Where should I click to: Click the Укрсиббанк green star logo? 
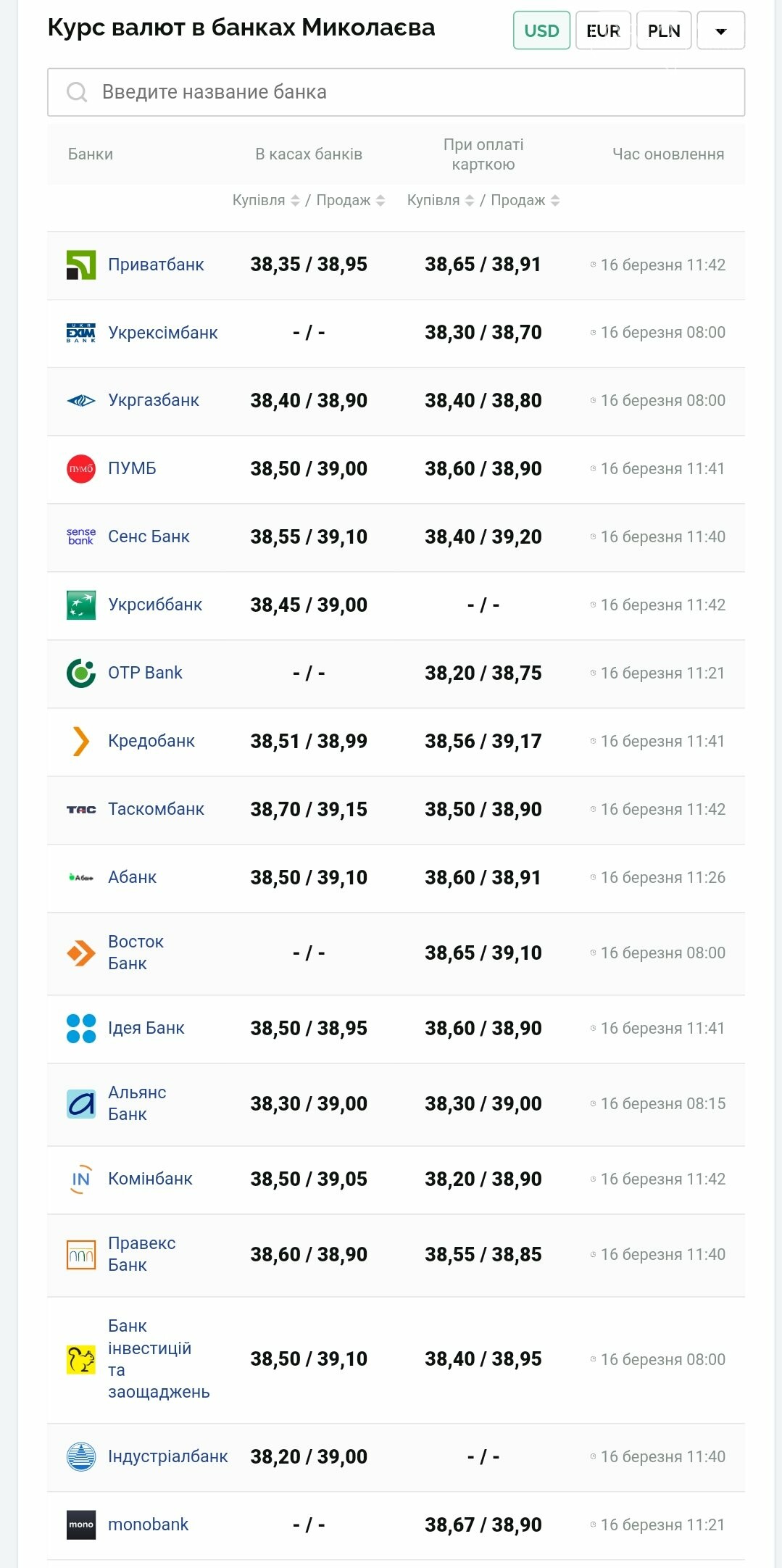(x=80, y=605)
